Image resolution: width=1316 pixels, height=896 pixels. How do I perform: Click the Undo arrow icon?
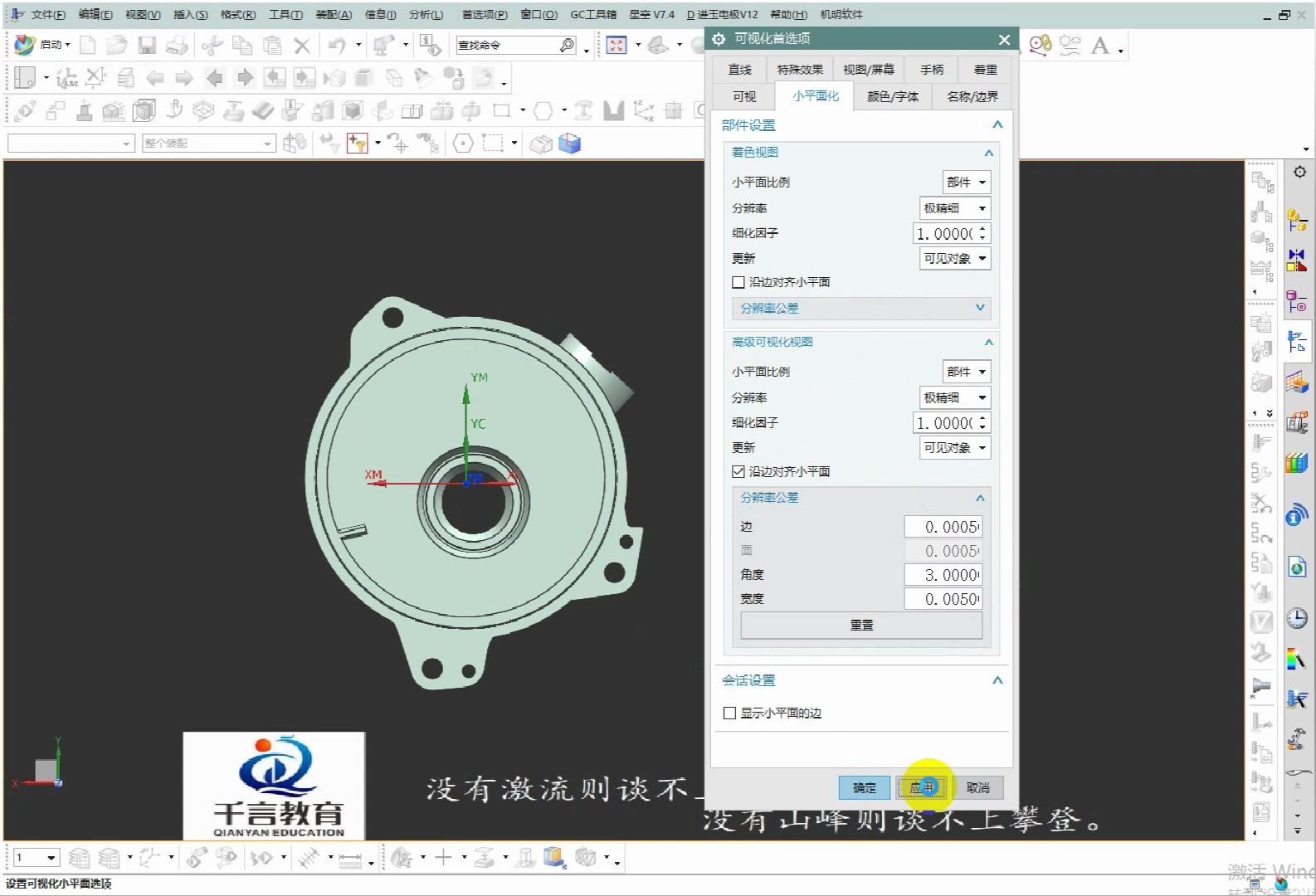(336, 46)
